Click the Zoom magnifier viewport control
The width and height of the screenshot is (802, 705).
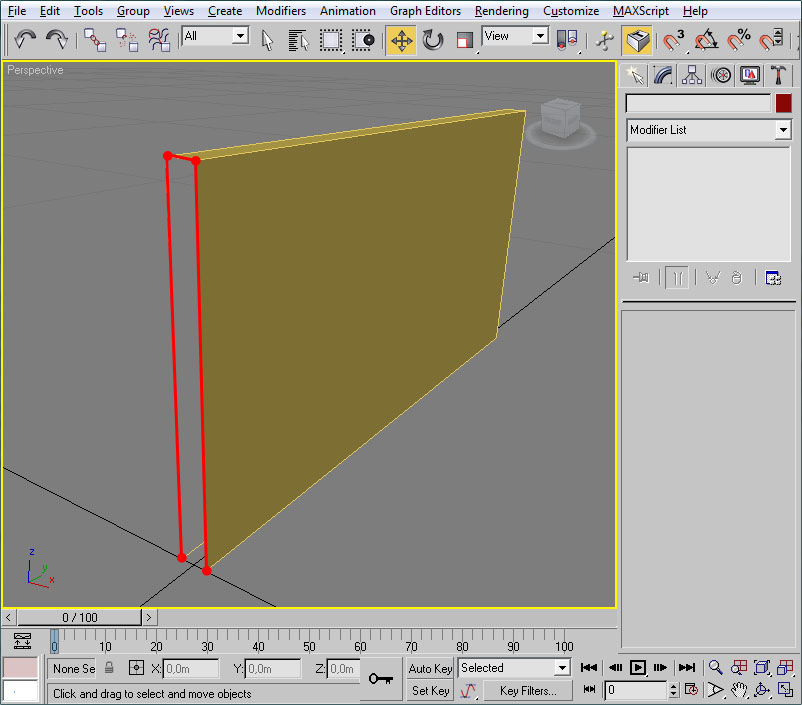coord(716,667)
